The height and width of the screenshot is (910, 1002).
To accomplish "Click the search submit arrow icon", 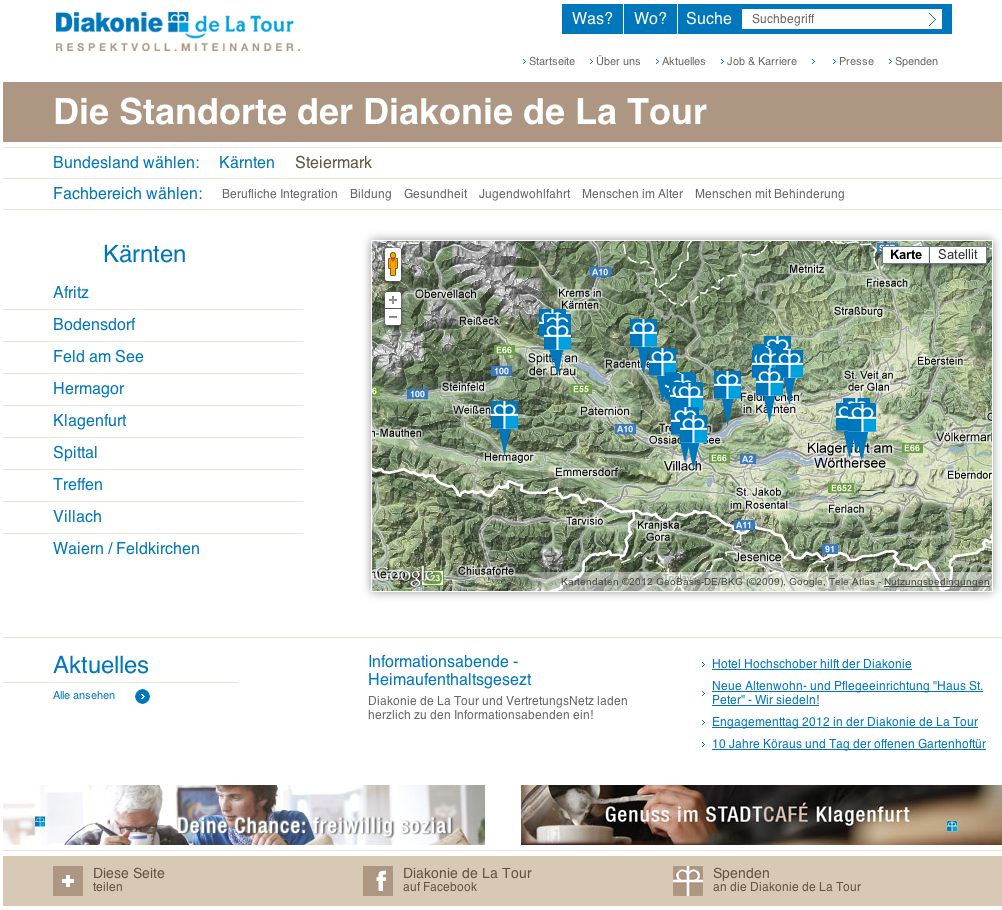I will [x=930, y=18].
